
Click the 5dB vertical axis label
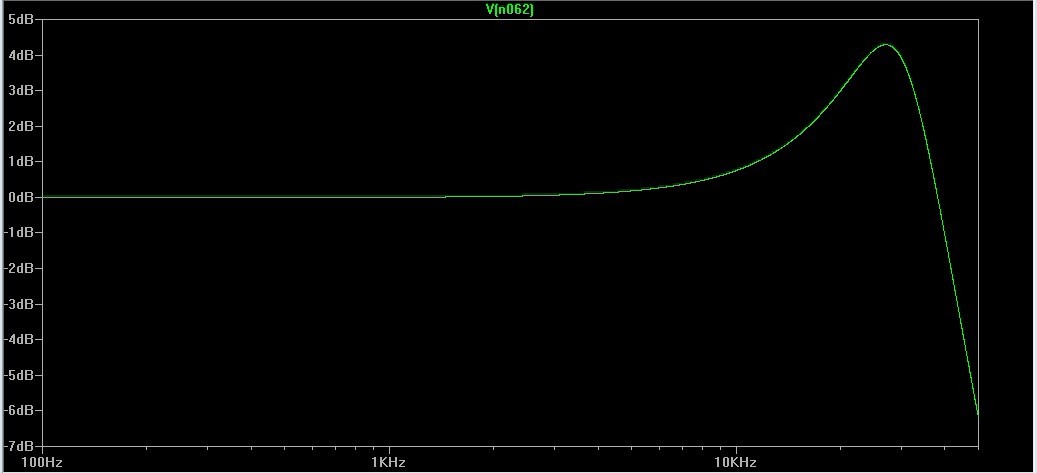click(x=20, y=20)
